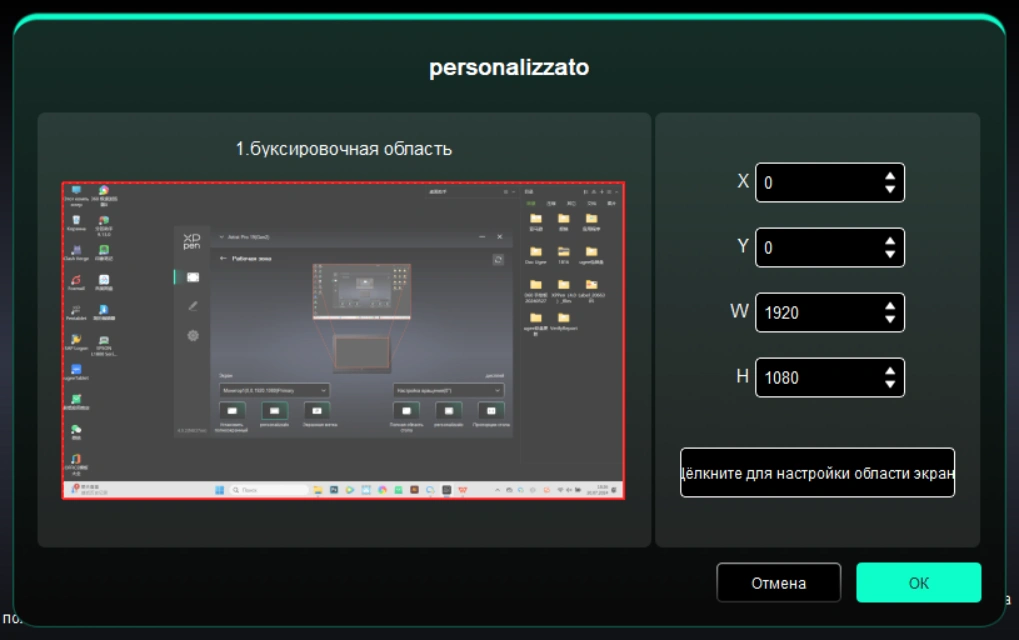Decrement the Y coordinate spinner
The height and width of the screenshot is (640, 1019).
(889, 254)
